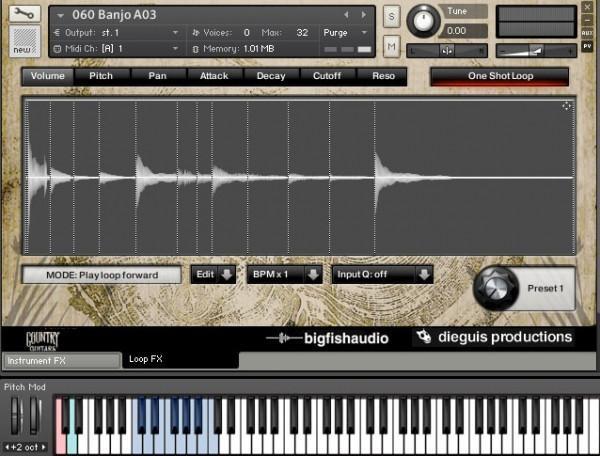Switch to the Pitch tab

[x=101, y=76]
